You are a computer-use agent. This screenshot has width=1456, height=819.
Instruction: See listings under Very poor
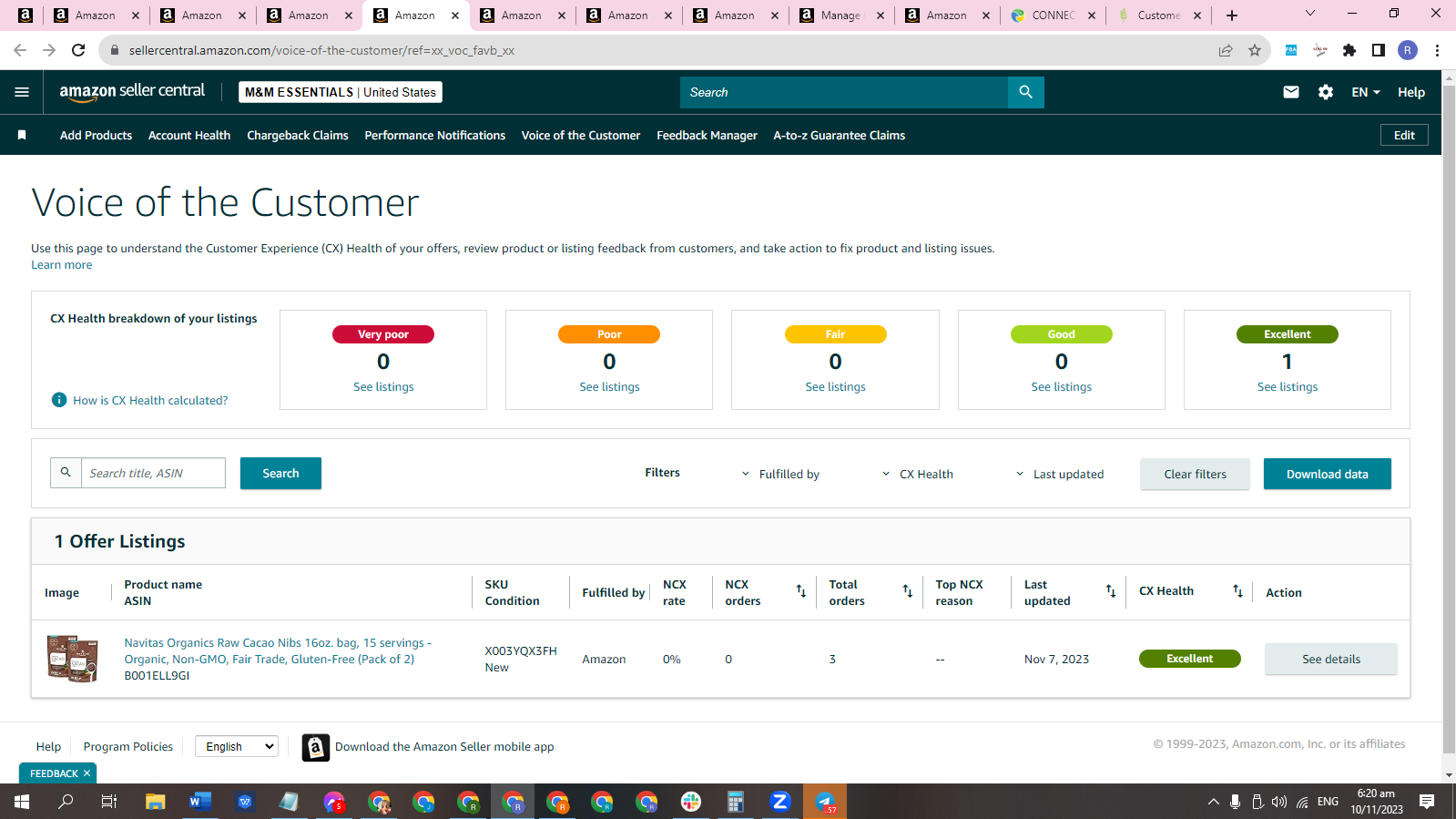pos(383,387)
